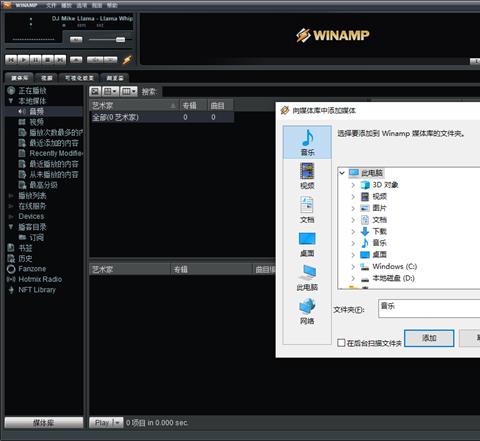The height and width of the screenshot is (441, 480).
Task: Click the orange lightning bolt icon
Action: tap(127, 60)
